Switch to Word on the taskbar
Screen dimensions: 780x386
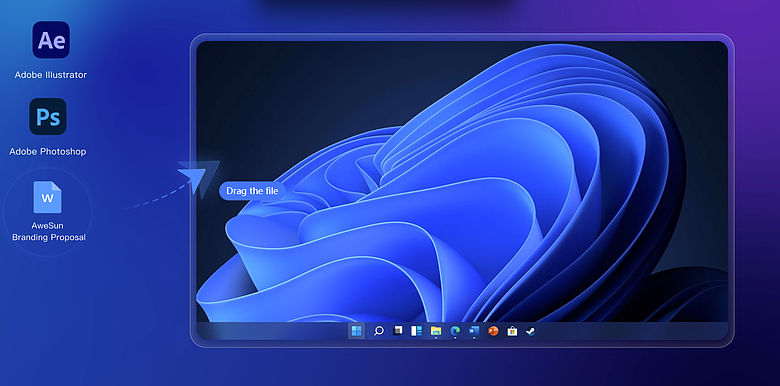[x=474, y=331]
